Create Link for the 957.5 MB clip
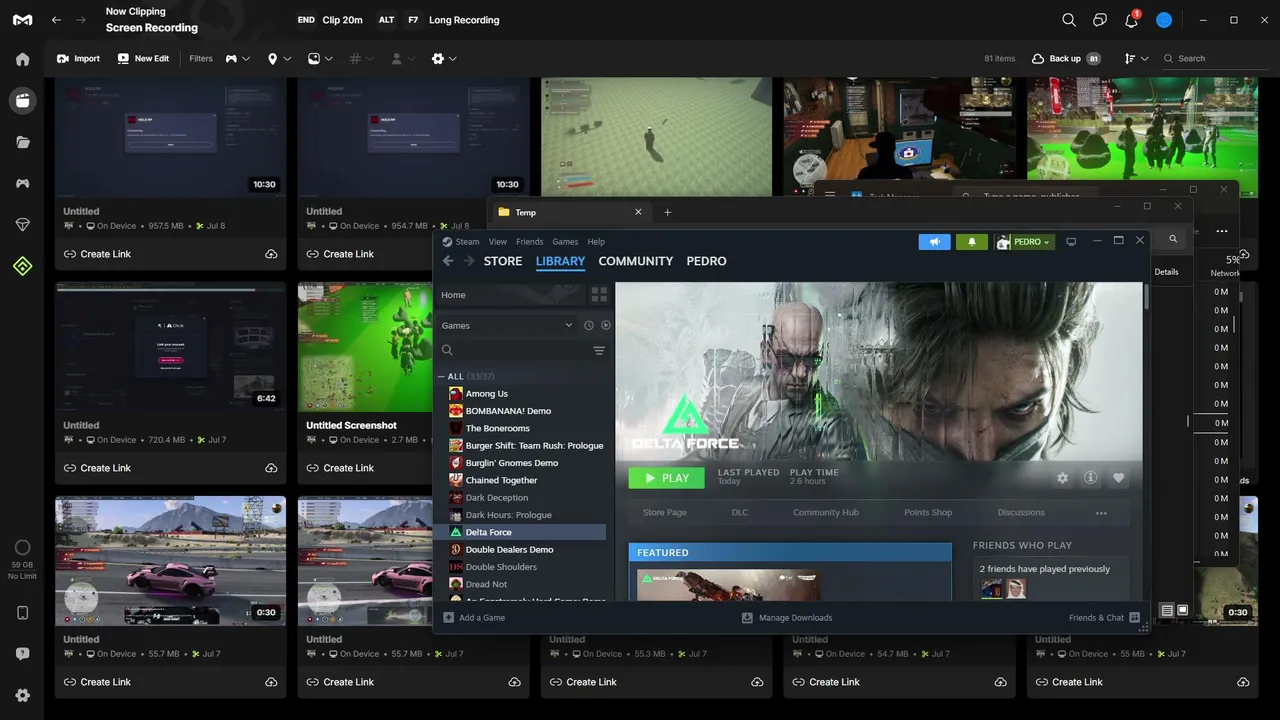Image resolution: width=1280 pixels, height=720 pixels. point(97,254)
